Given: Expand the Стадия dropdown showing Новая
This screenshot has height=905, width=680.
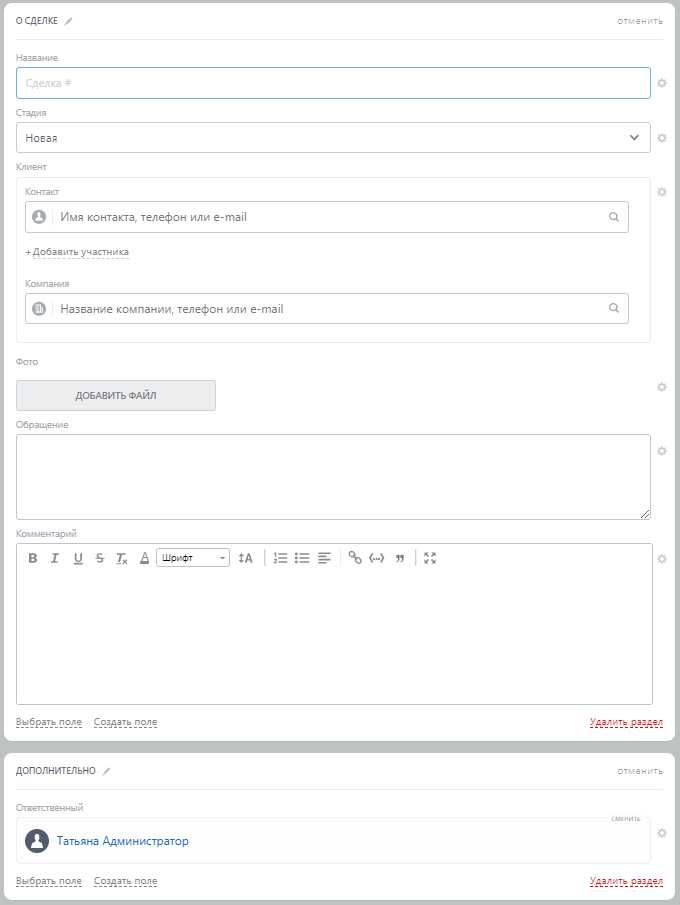Looking at the screenshot, I should pyautogui.click(x=333, y=138).
